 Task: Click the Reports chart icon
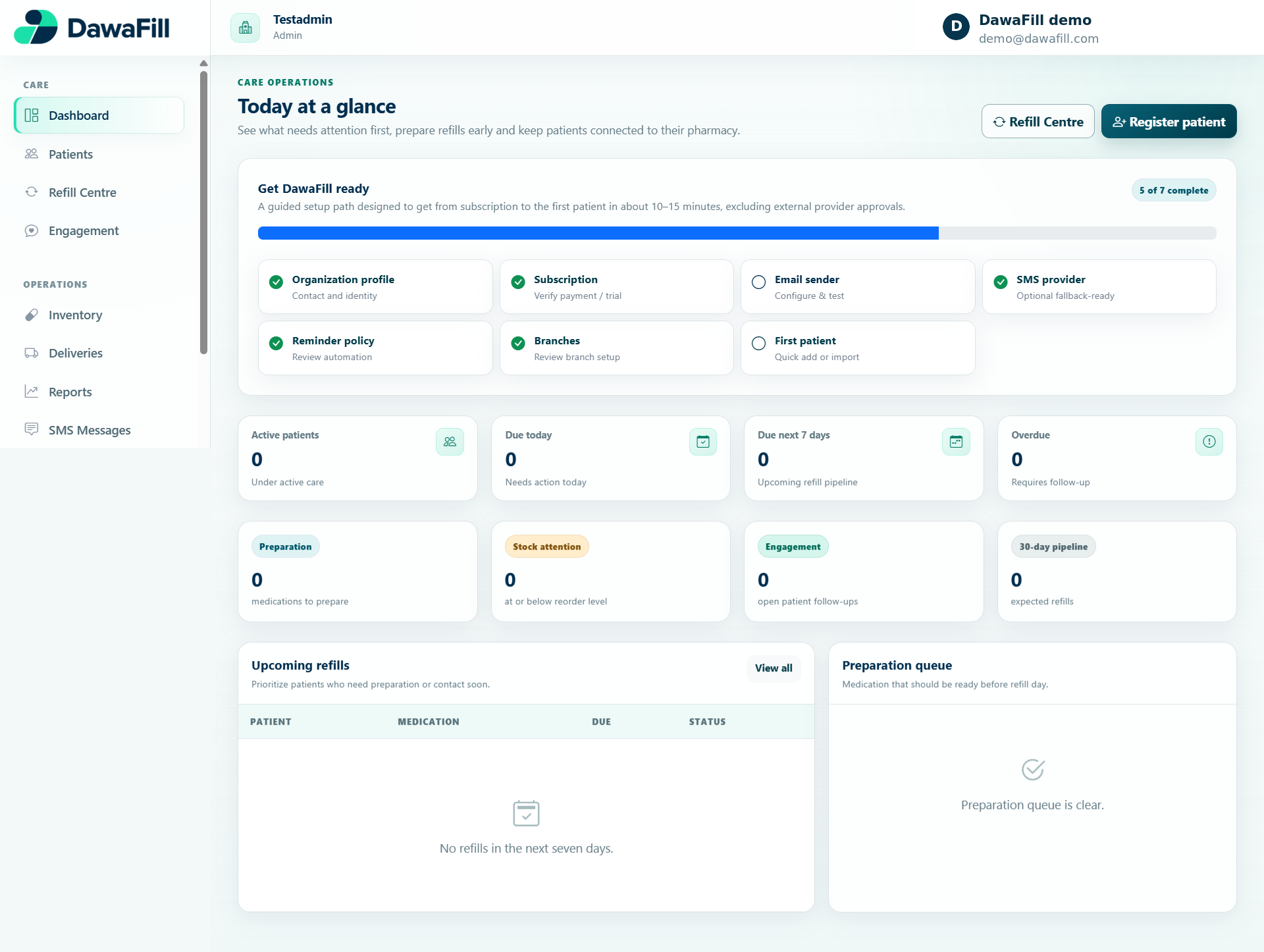click(32, 391)
